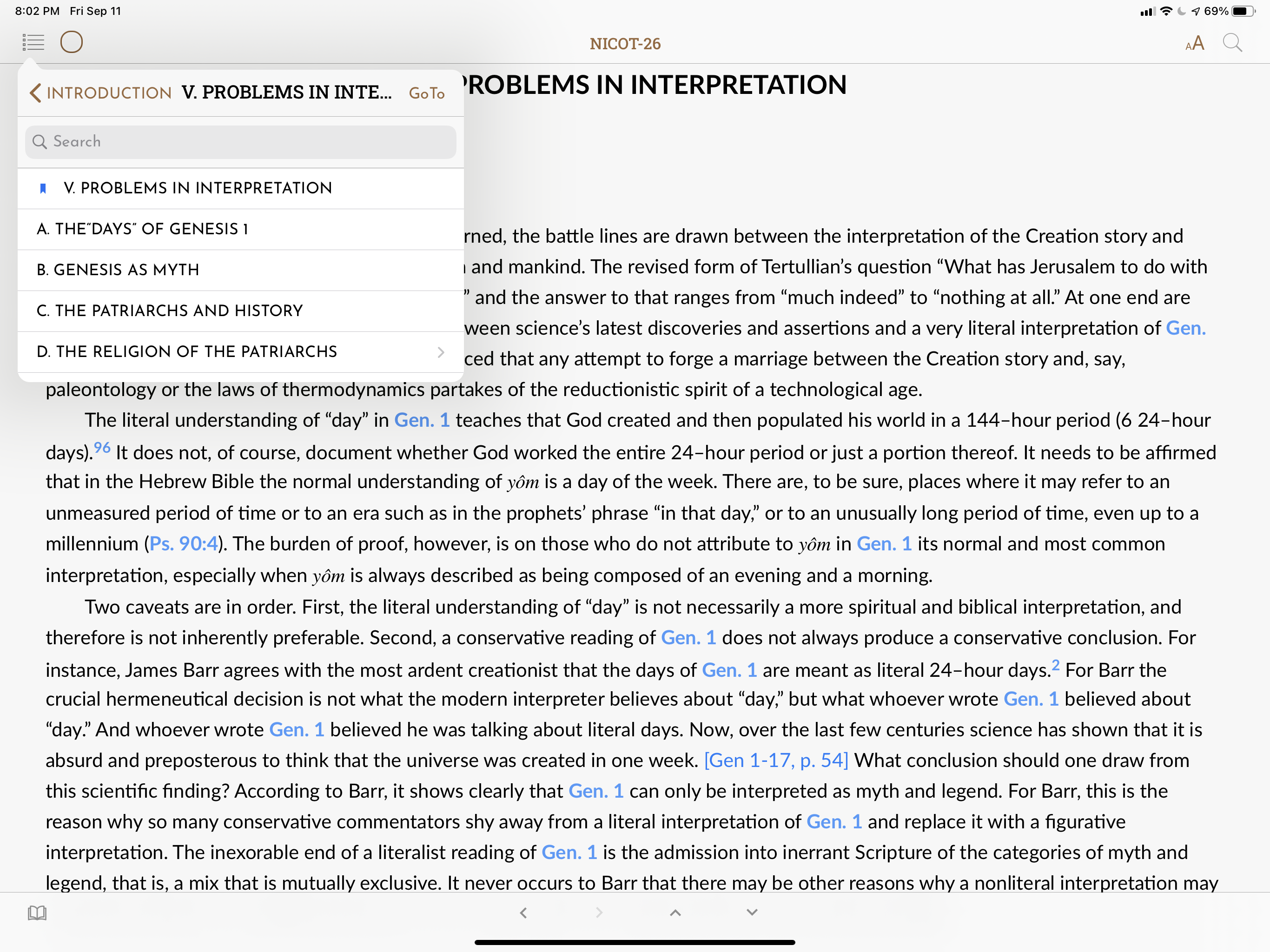Open the [Gen 1-17, p. 54] page link
Screen dimensions: 1270x952
(776, 760)
